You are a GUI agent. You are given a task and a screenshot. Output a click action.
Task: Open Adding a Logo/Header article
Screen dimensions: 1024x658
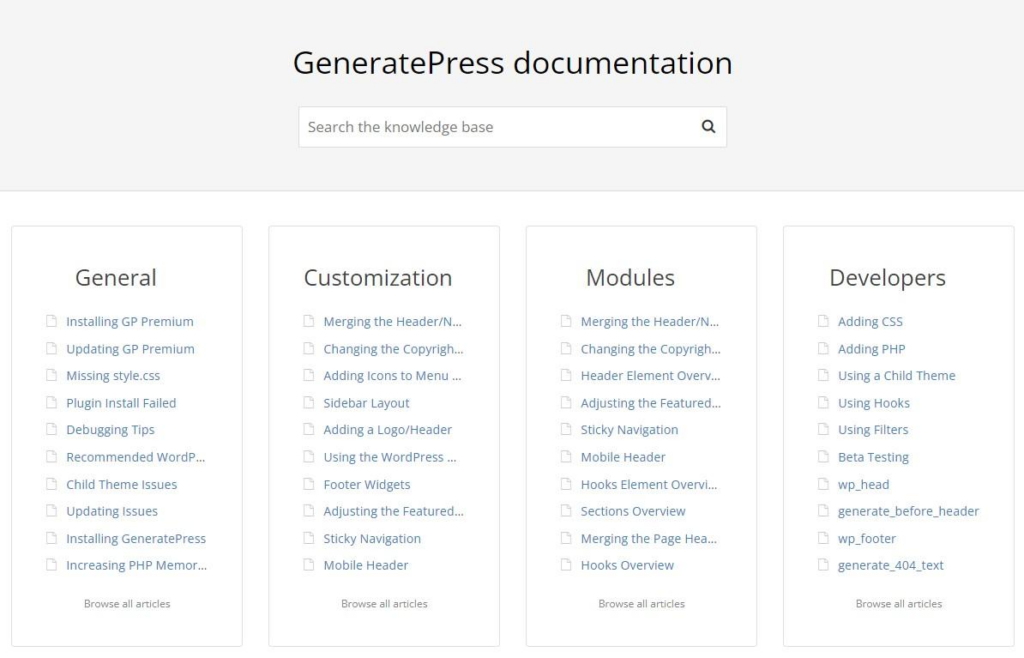click(x=387, y=430)
